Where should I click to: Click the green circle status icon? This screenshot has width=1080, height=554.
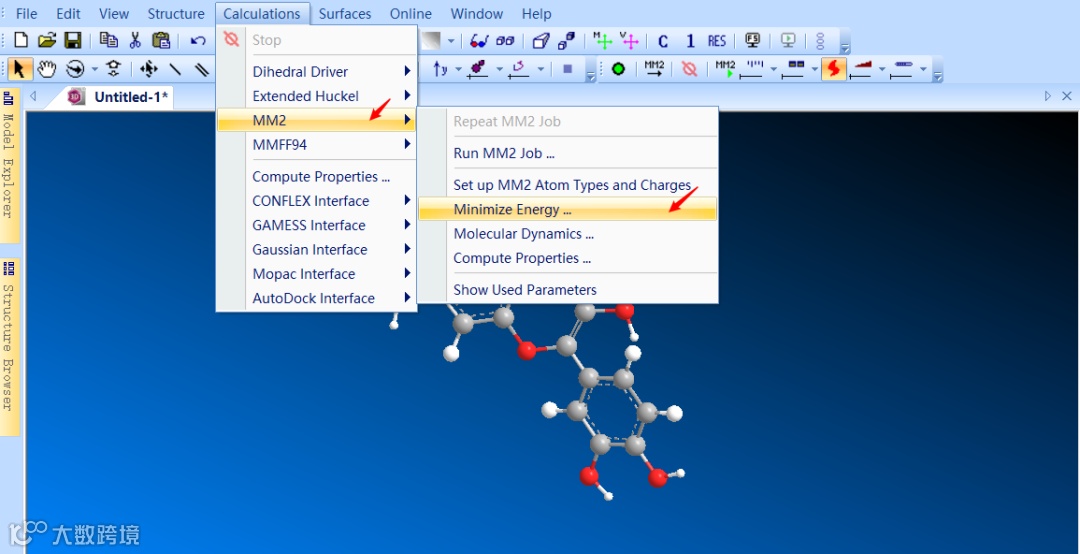[x=618, y=69]
